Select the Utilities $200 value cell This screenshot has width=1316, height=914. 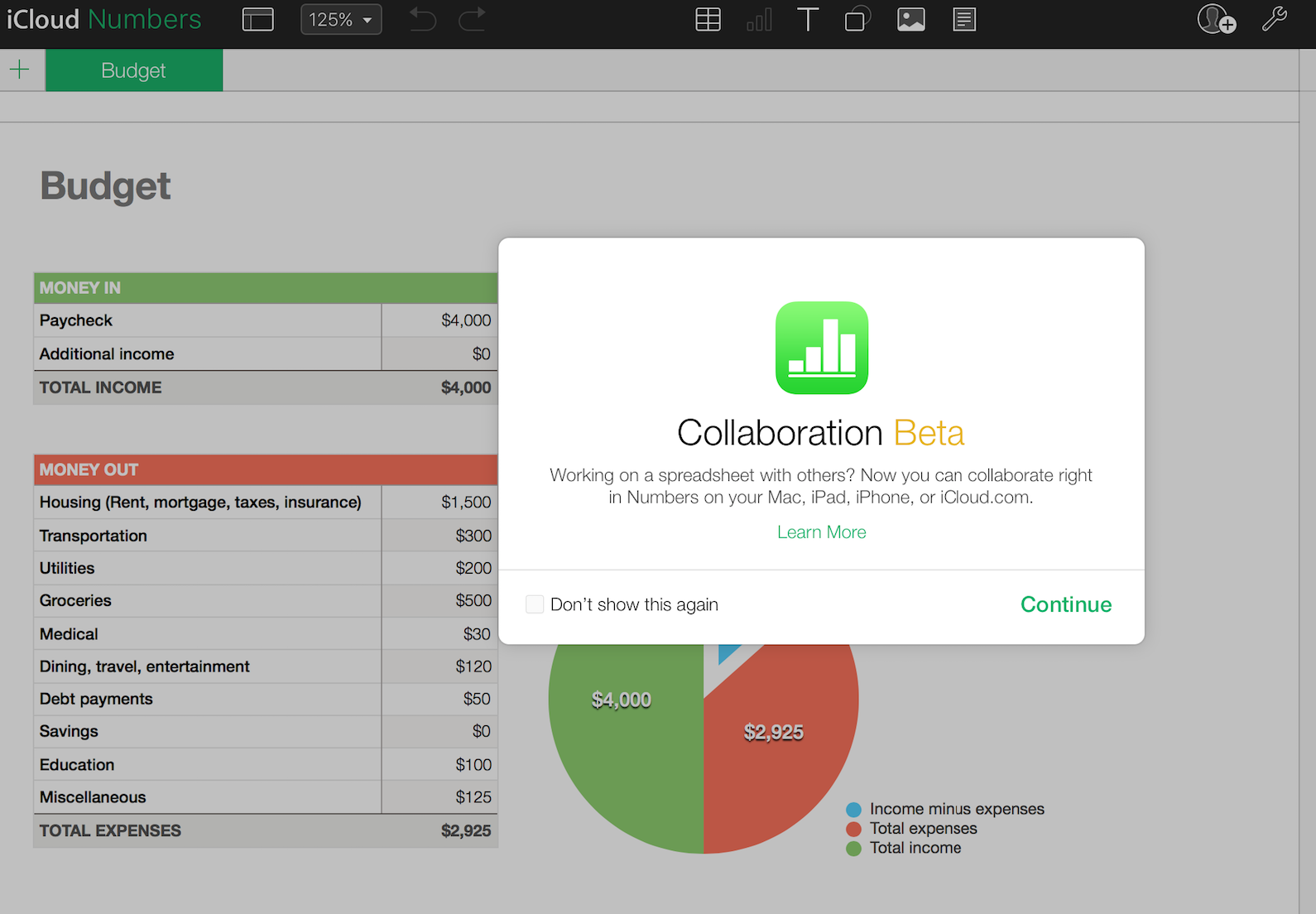coord(439,568)
